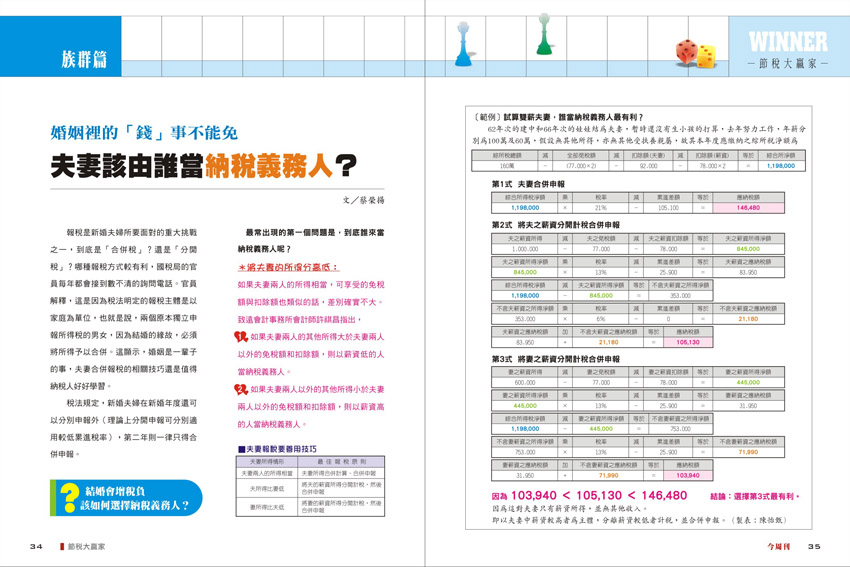The width and height of the screenshot is (850, 567).
Task: Click the 6% tax rate cell
Action: (601, 319)
